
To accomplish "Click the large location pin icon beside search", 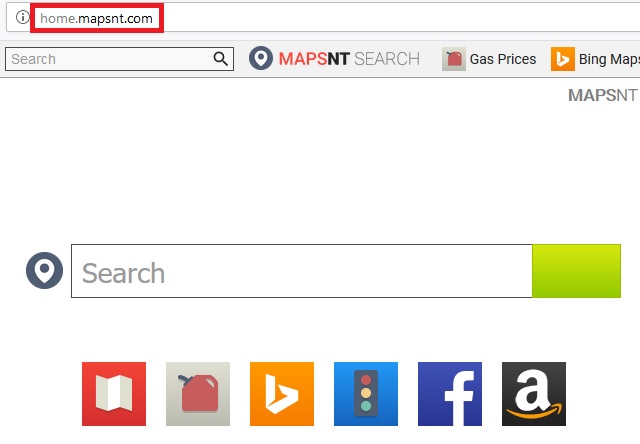I will [44, 271].
